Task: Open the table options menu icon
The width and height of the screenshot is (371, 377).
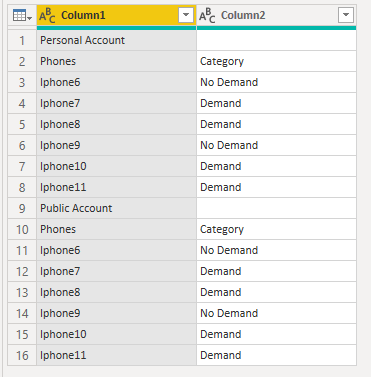Action: pos(22,15)
